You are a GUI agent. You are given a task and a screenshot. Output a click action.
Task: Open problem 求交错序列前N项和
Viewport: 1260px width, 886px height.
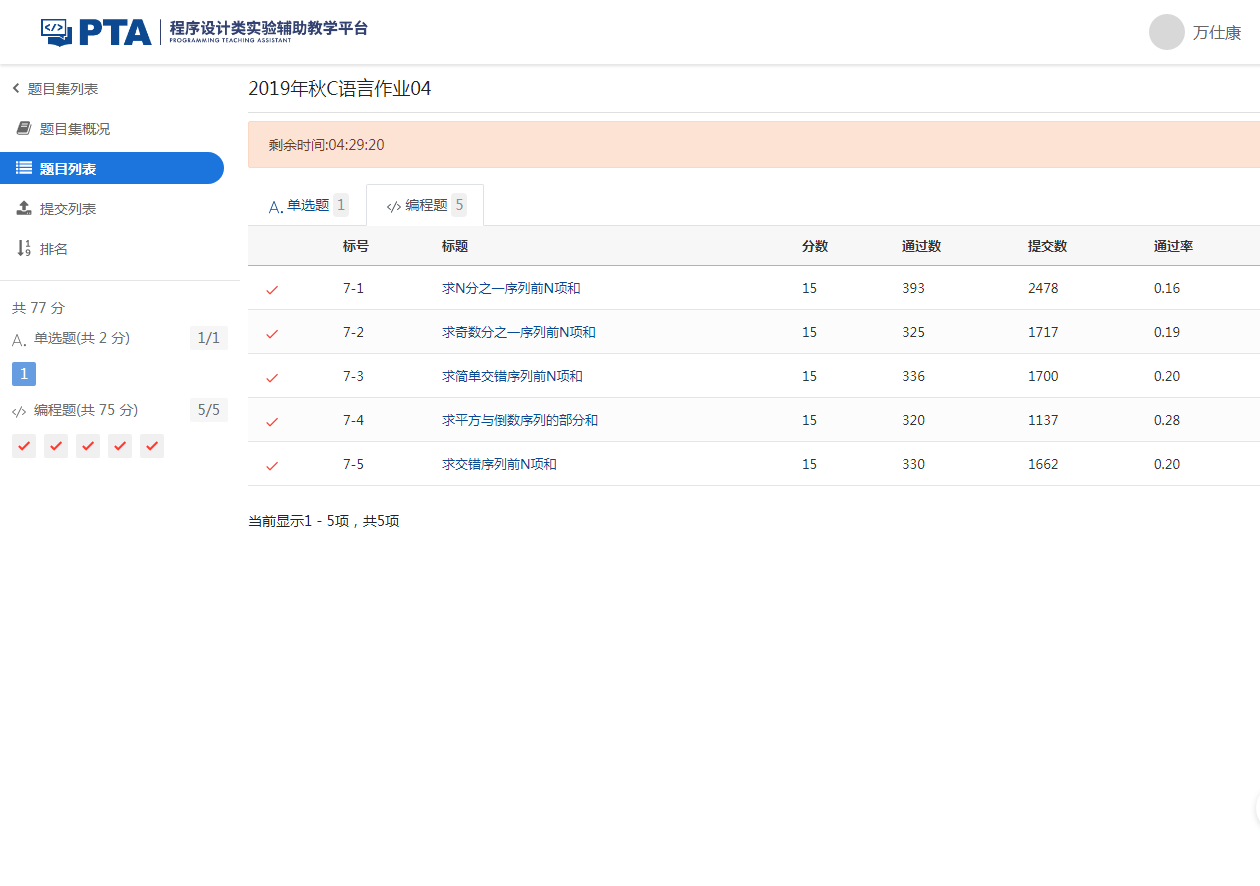[x=499, y=464]
